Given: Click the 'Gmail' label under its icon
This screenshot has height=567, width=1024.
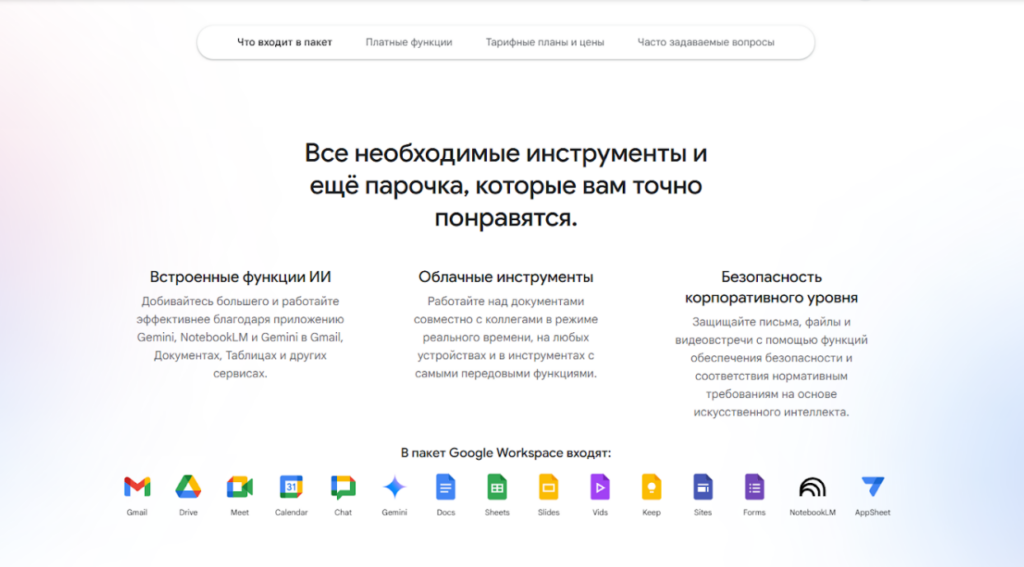Looking at the screenshot, I should pos(137,513).
